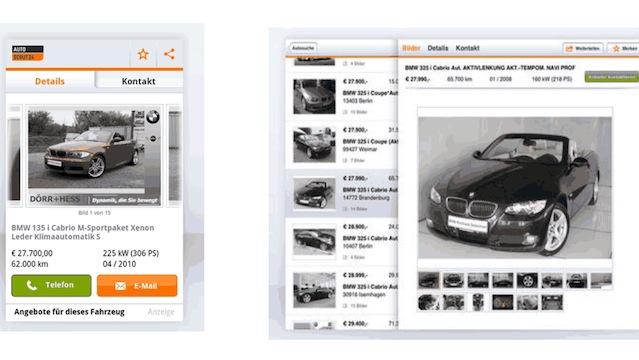
Task: Open the AutoScout24 logo
Action: coord(27,53)
